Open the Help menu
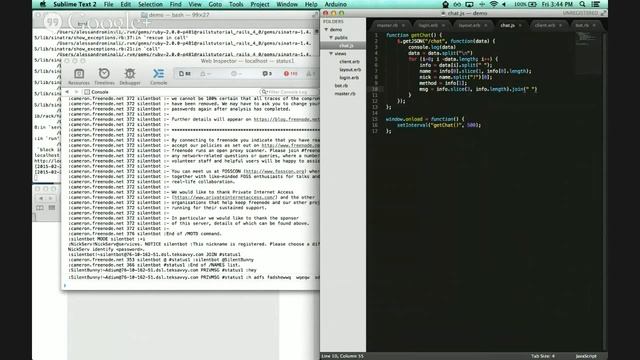Image resolution: width=640 pixels, height=360 pixels. pos(311,4)
